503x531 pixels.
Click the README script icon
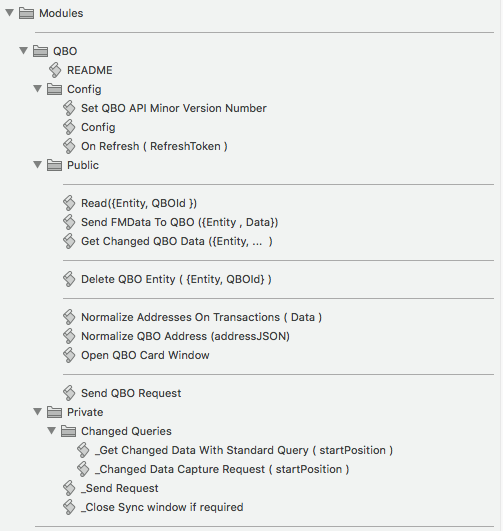pyautogui.click(x=55, y=70)
